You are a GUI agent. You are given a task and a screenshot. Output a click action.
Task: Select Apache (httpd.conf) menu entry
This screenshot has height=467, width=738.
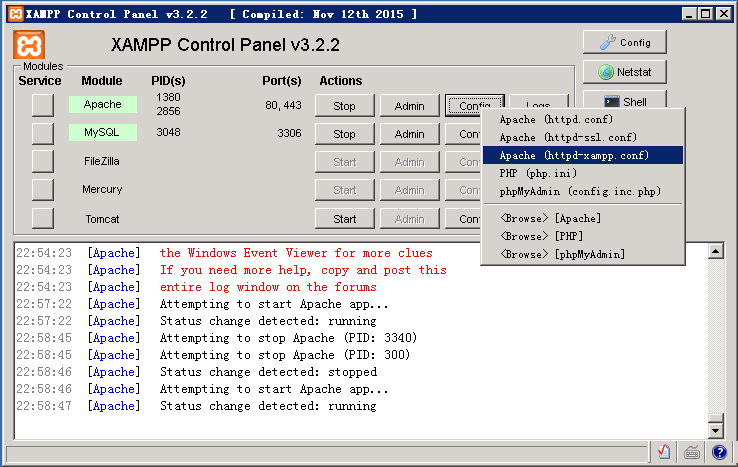click(583, 119)
